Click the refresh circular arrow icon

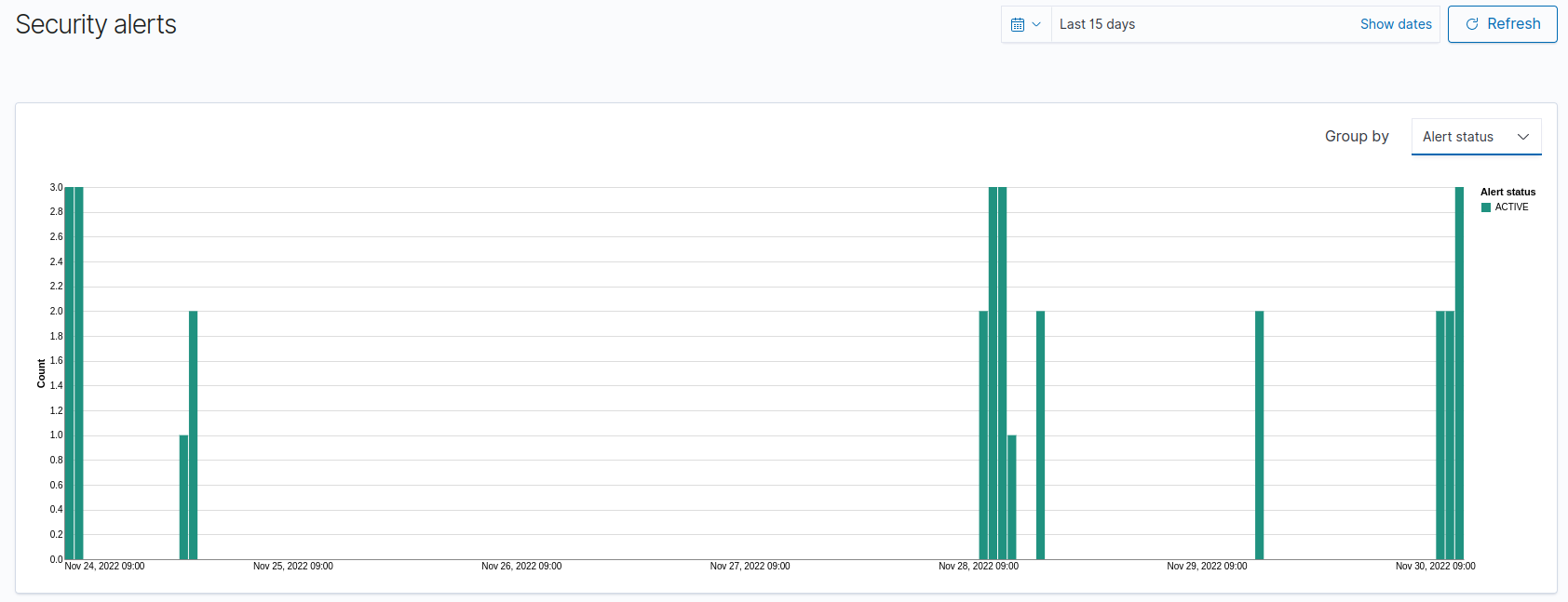1472,24
